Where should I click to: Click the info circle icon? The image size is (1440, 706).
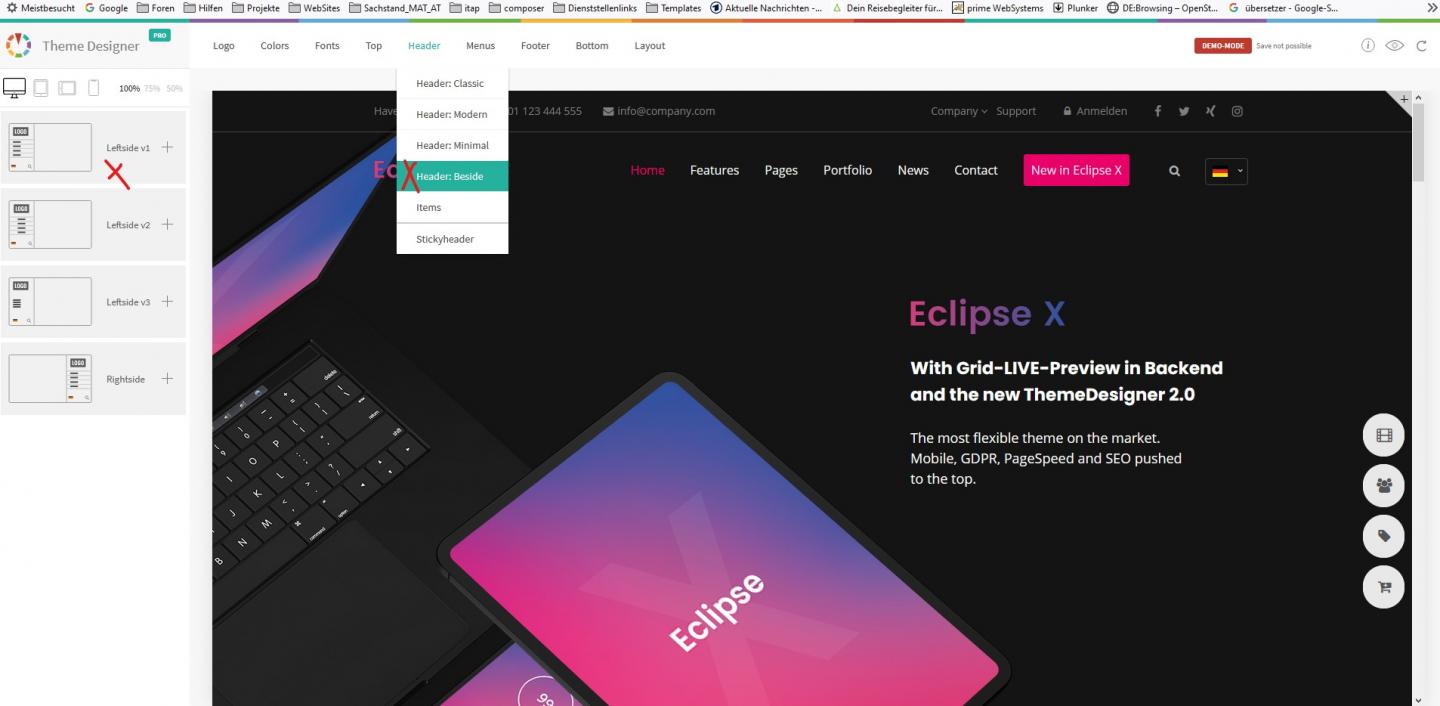tap(1368, 46)
